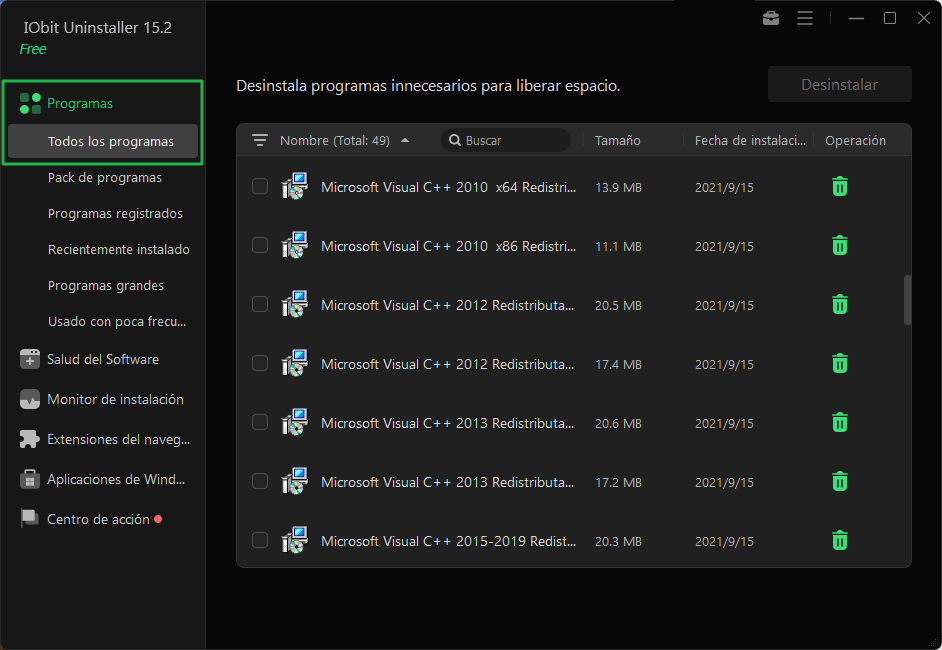942x650 pixels.
Task: Click the Nombre (Total: 49) header
Action: [335, 141]
